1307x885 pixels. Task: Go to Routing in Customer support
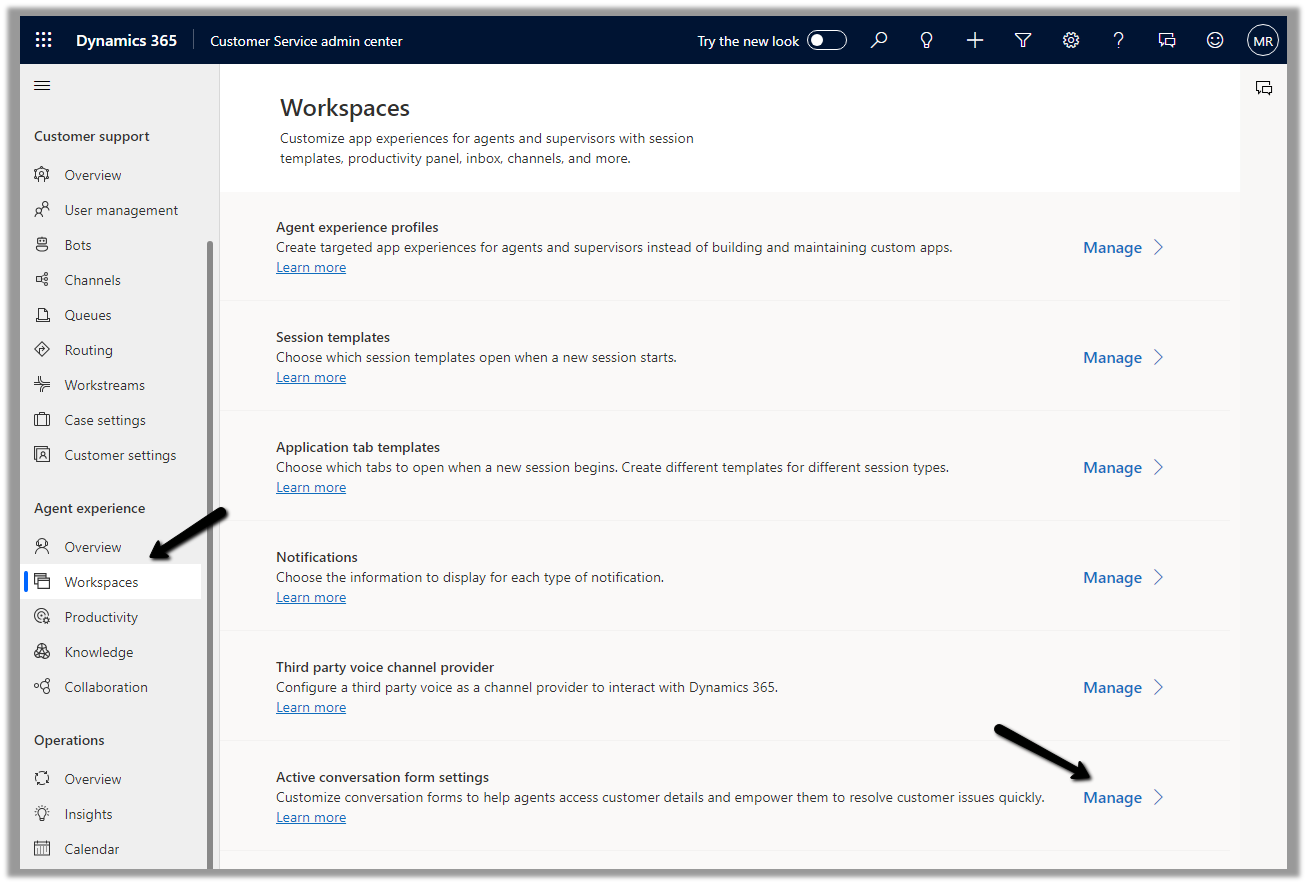(88, 350)
